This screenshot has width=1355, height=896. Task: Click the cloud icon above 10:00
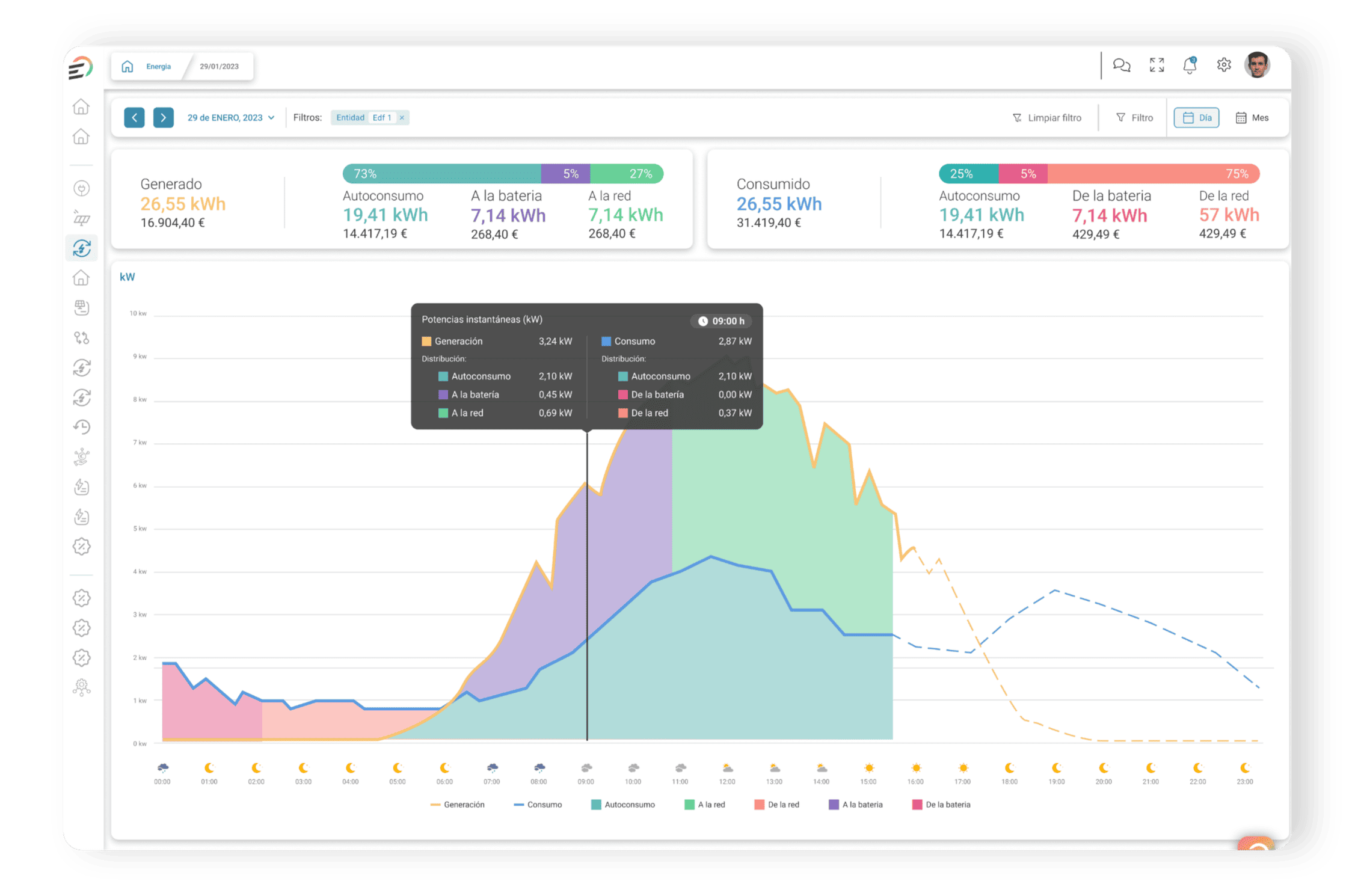click(x=633, y=768)
